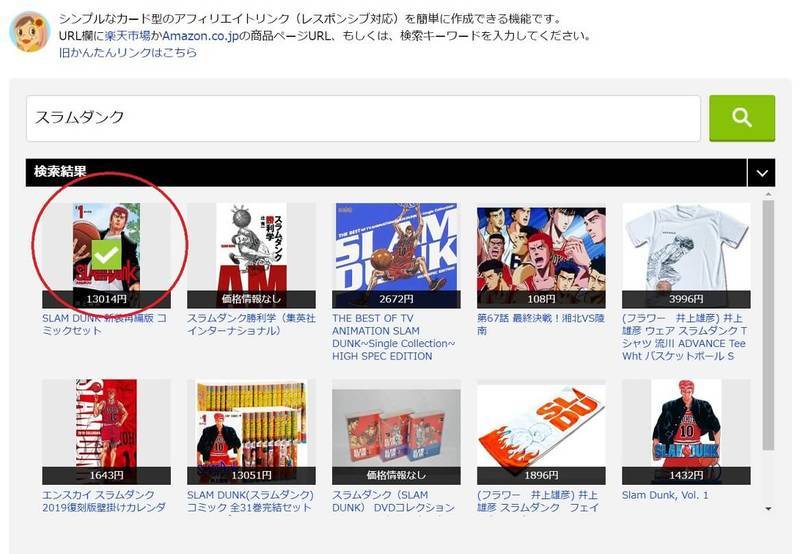
Task: Click the スラムダンク search input field
Action: (x=363, y=118)
